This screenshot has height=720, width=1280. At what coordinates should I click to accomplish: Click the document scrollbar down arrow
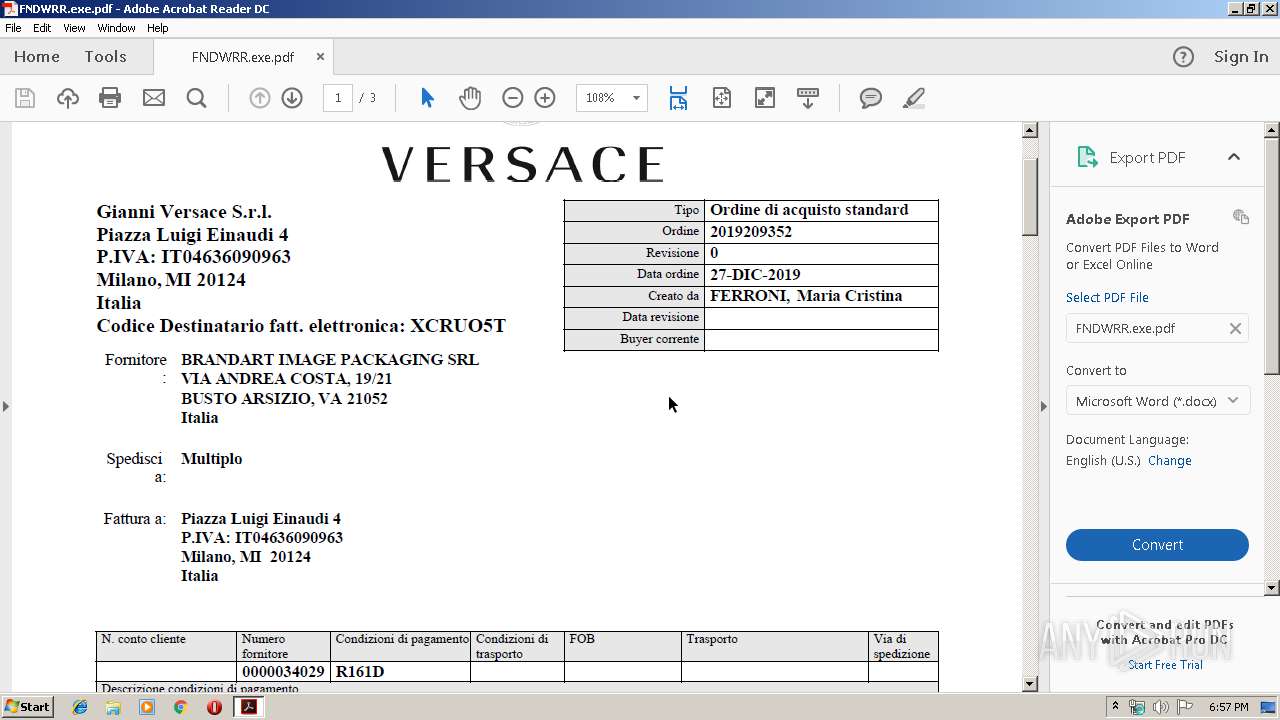(1030, 684)
